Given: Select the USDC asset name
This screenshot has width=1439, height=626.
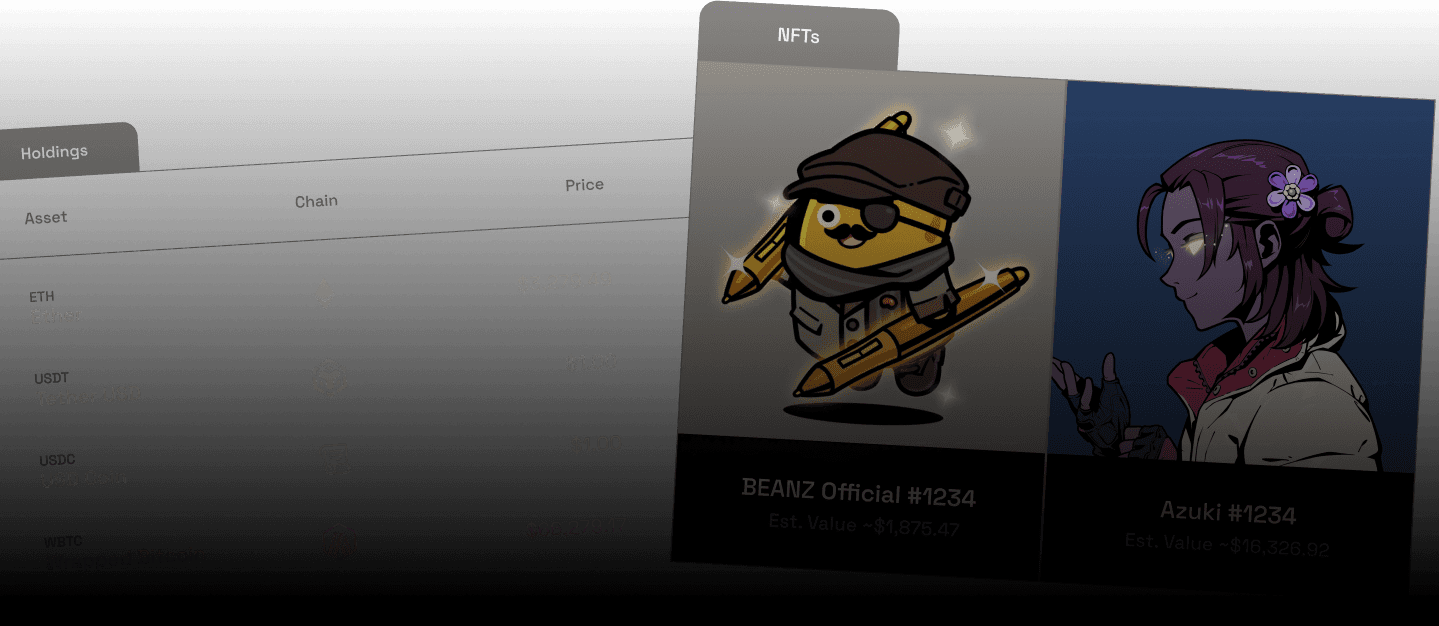Looking at the screenshot, I should (x=57, y=461).
